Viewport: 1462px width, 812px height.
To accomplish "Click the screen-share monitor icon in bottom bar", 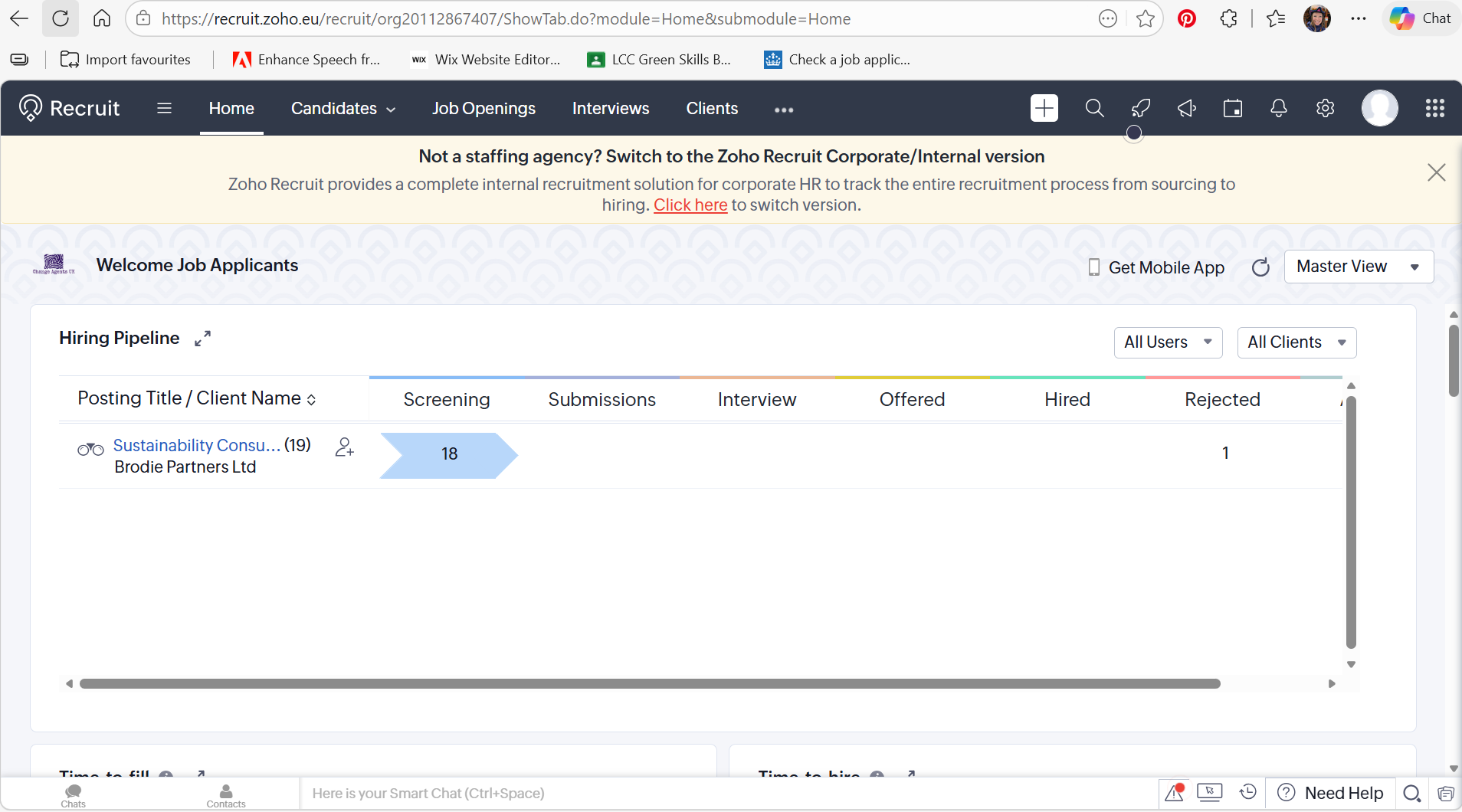I will [1210, 793].
